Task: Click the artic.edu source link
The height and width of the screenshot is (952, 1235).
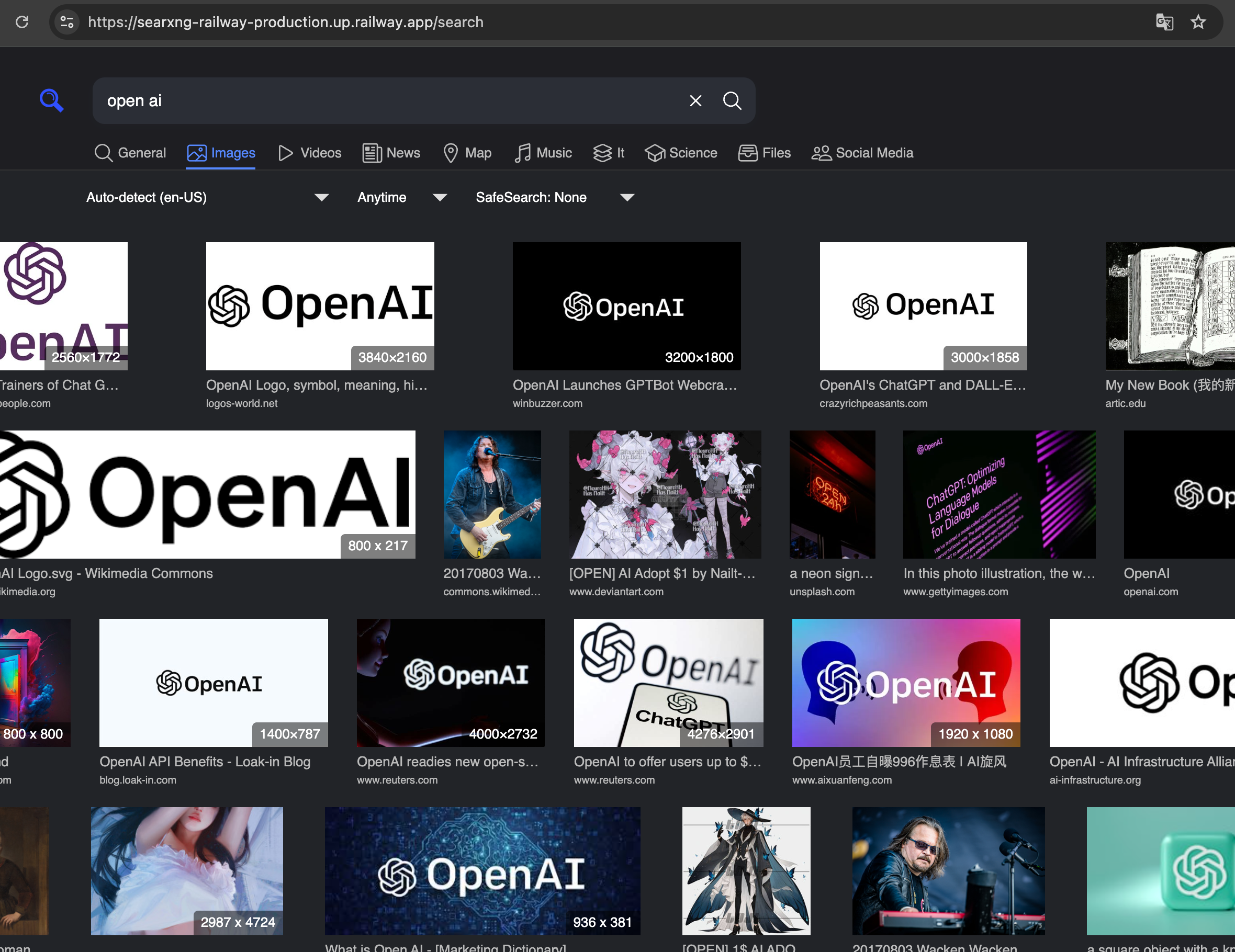Action: [x=1125, y=404]
